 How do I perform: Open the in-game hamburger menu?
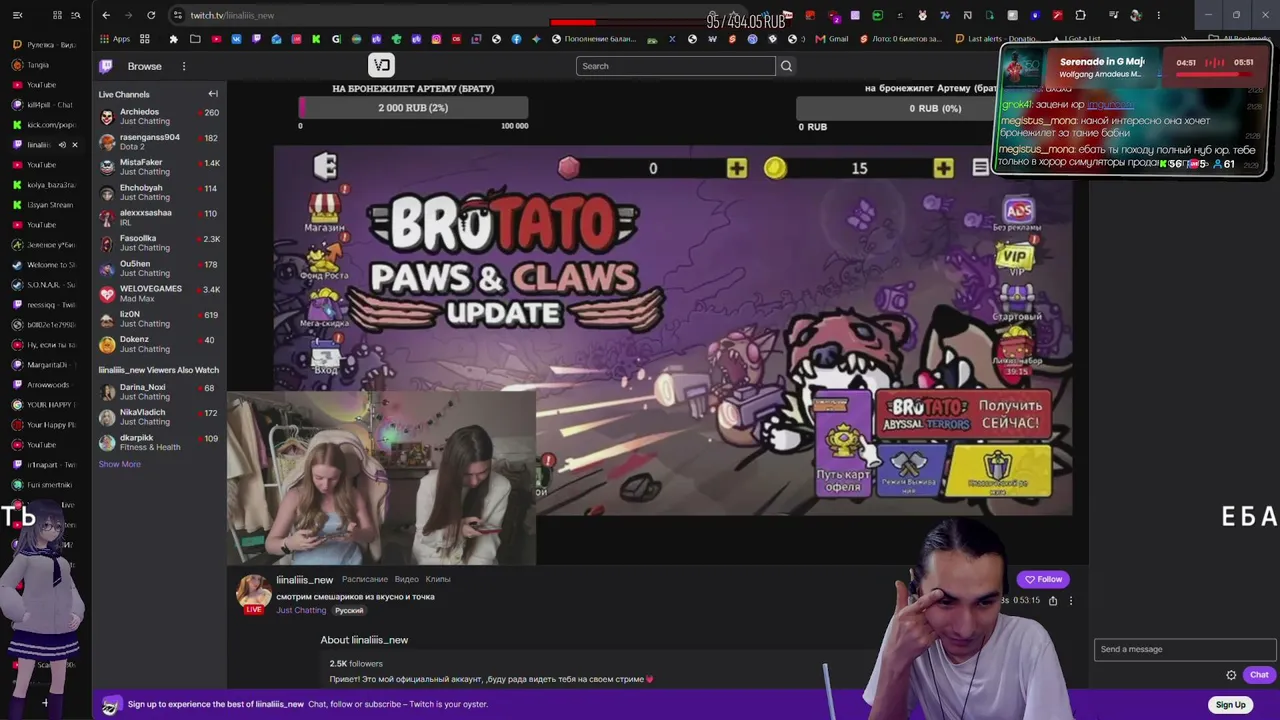click(981, 168)
